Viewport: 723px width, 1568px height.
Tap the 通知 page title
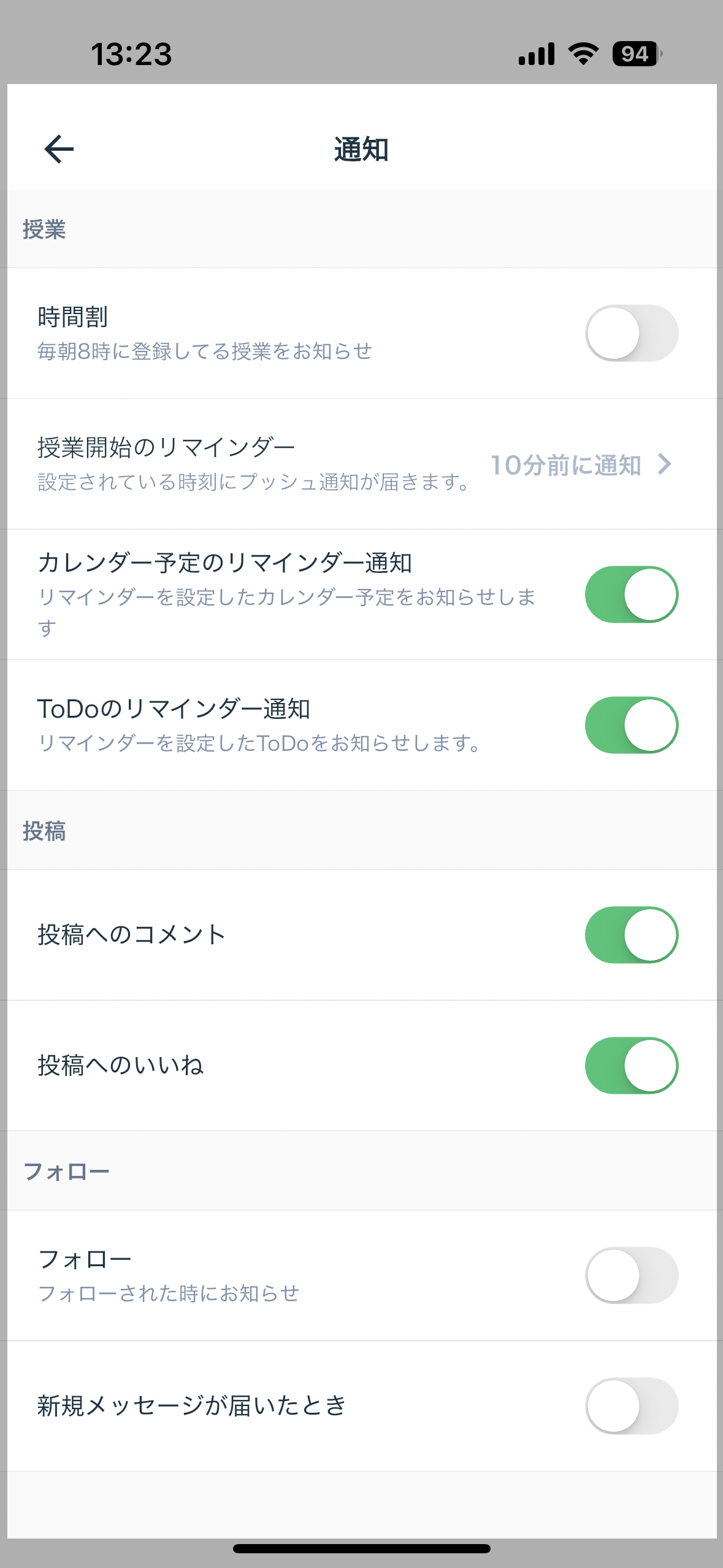tap(361, 150)
